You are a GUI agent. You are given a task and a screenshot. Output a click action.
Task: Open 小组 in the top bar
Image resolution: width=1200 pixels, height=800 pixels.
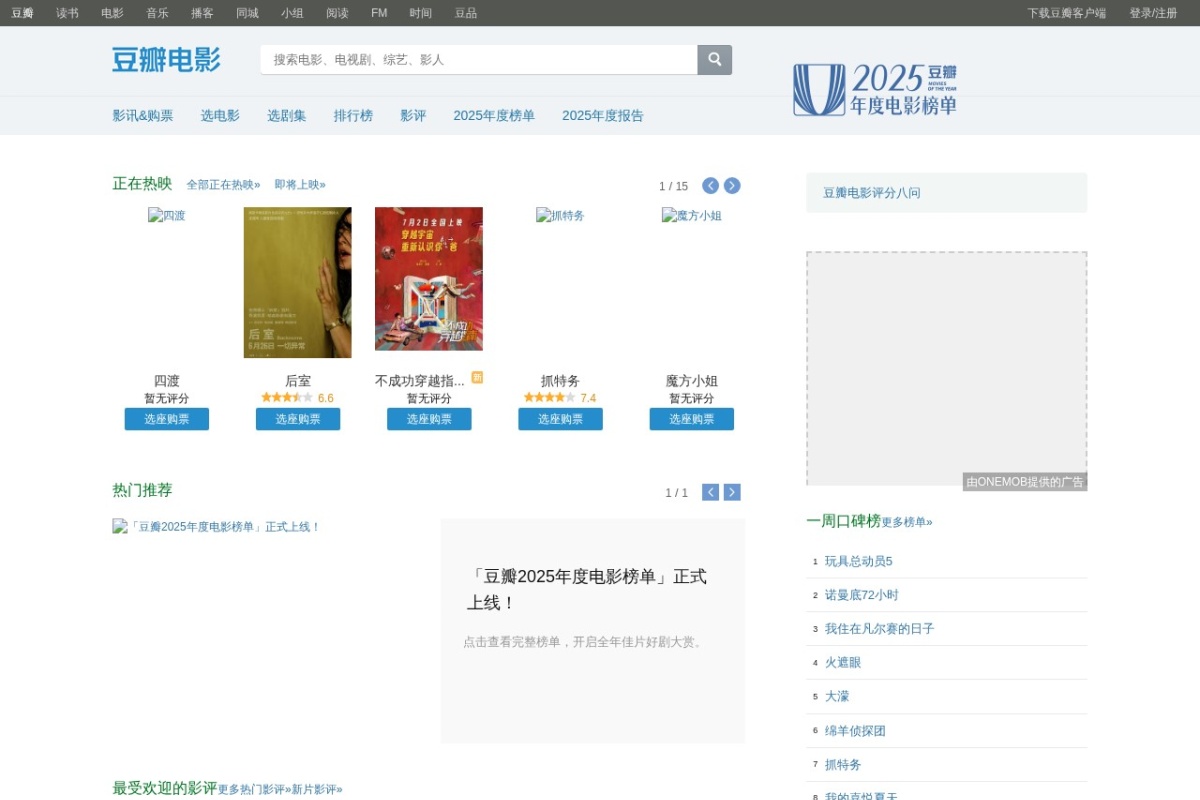pyautogui.click(x=292, y=13)
